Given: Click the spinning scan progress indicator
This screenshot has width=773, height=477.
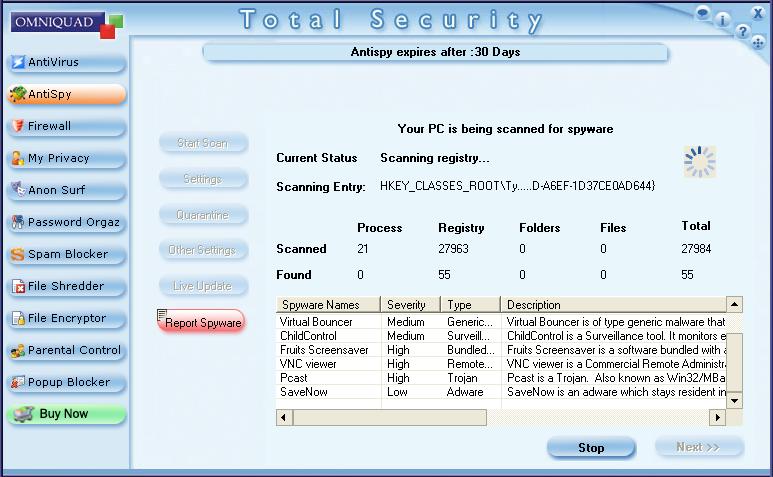Looking at the screenshot, I should [x=700, y=162].
